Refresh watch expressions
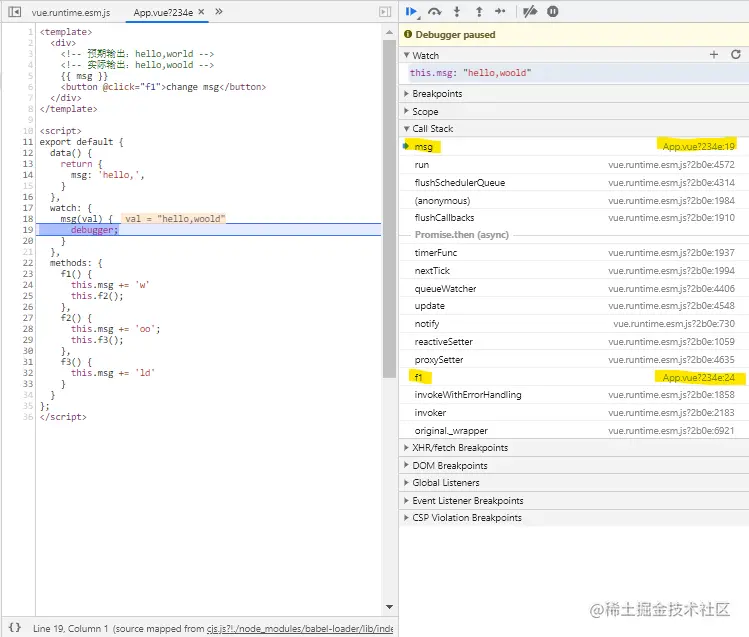Viewport: 749px width, 637px height. tap(736, 54)
